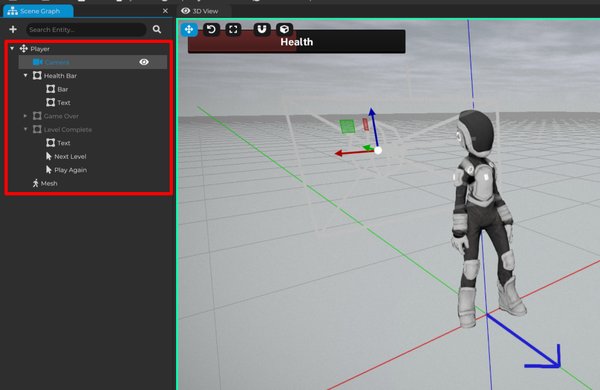Select Text under Health Bar
This screenshot has width=600, height=390.
click(x=64, y=103)
